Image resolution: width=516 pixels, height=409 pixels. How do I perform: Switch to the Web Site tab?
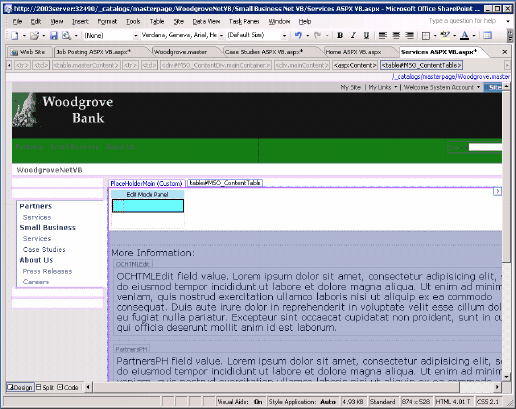(x=29, y=52)
